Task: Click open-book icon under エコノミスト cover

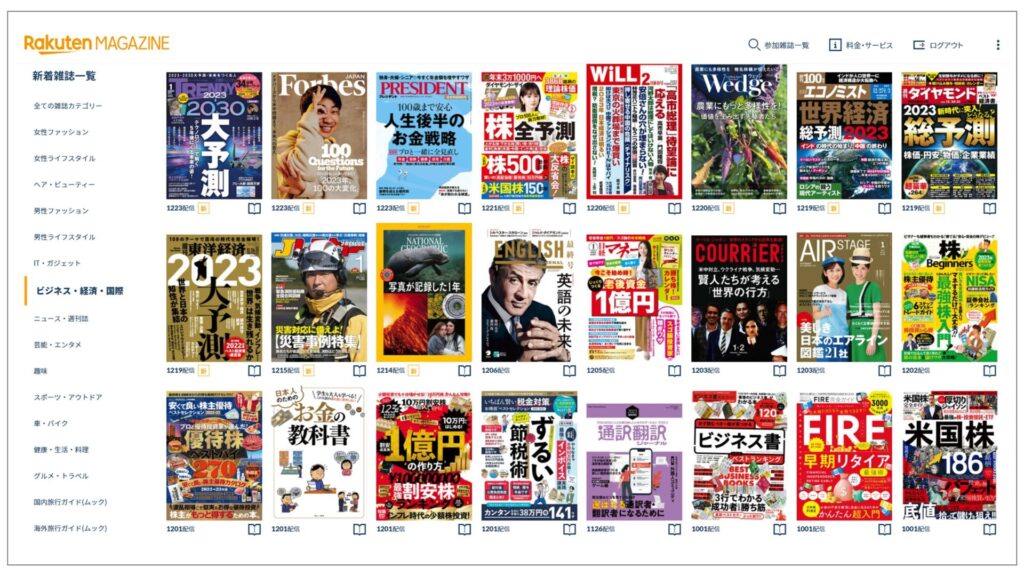Action: (x=884, y=208)
